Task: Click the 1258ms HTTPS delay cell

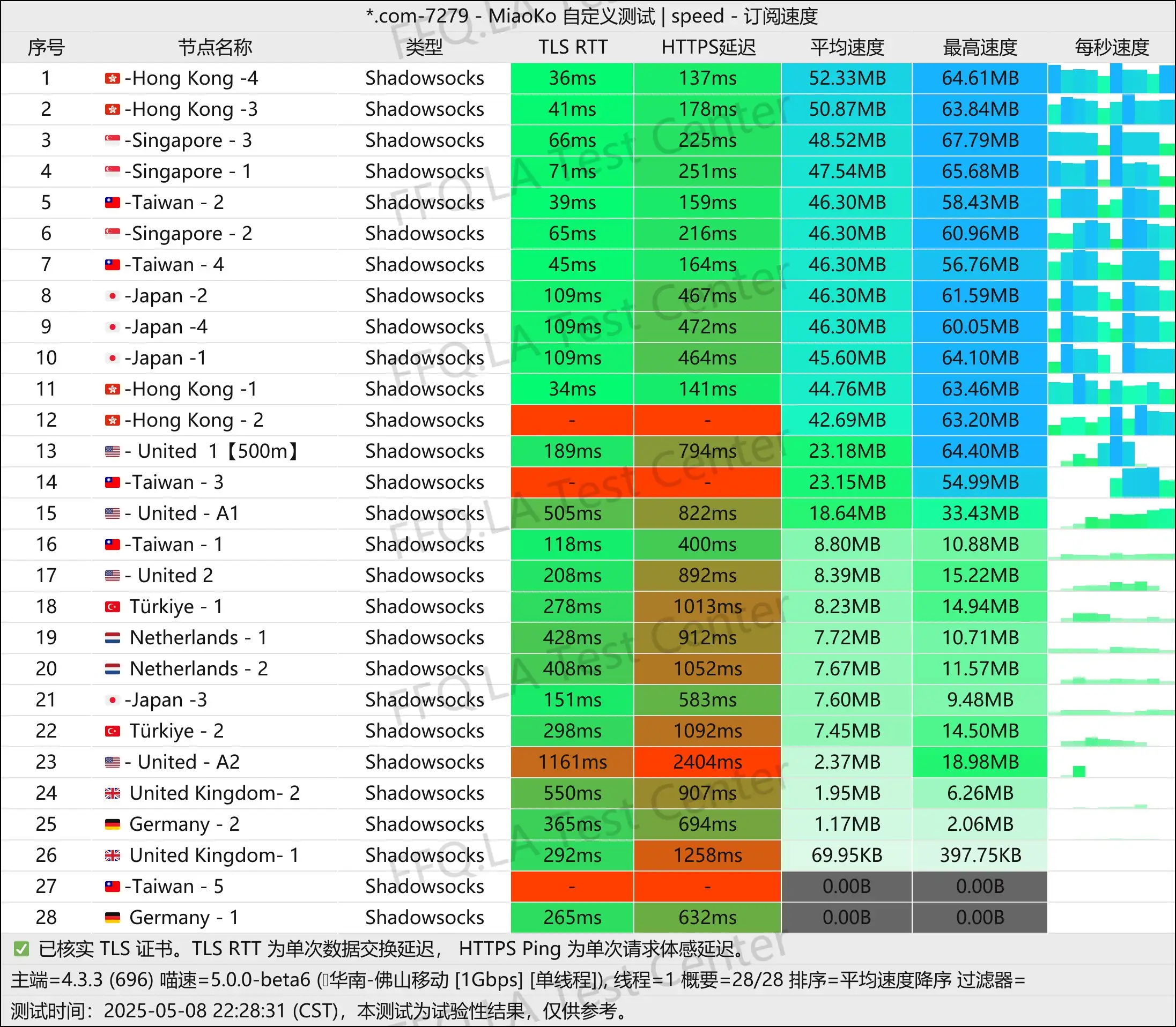Action: click(707, 855)
